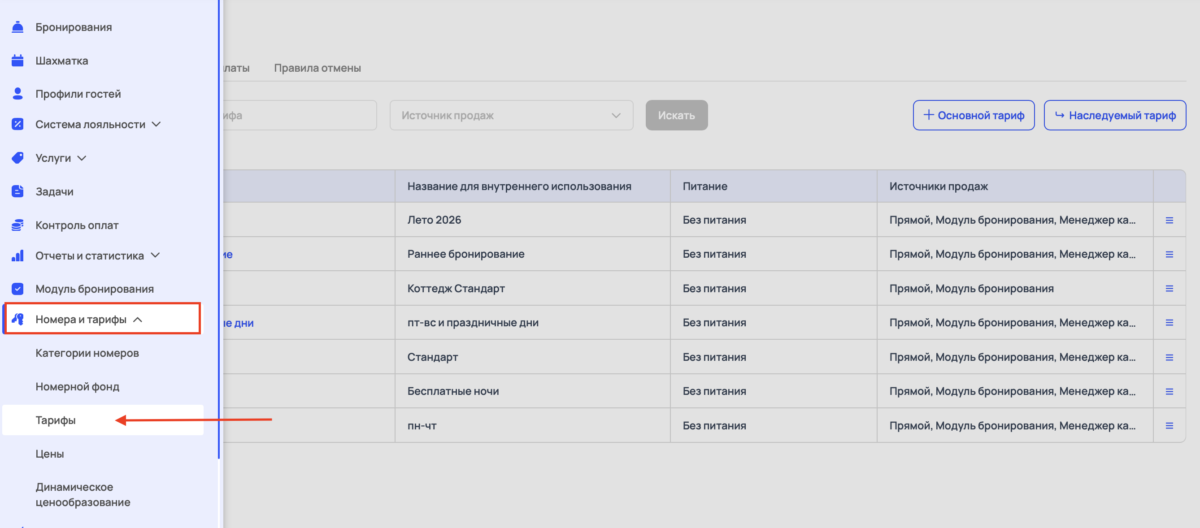The image size is (1200, 528).
Task: Expand the Услуги submenu
Action: click(82, 158)
